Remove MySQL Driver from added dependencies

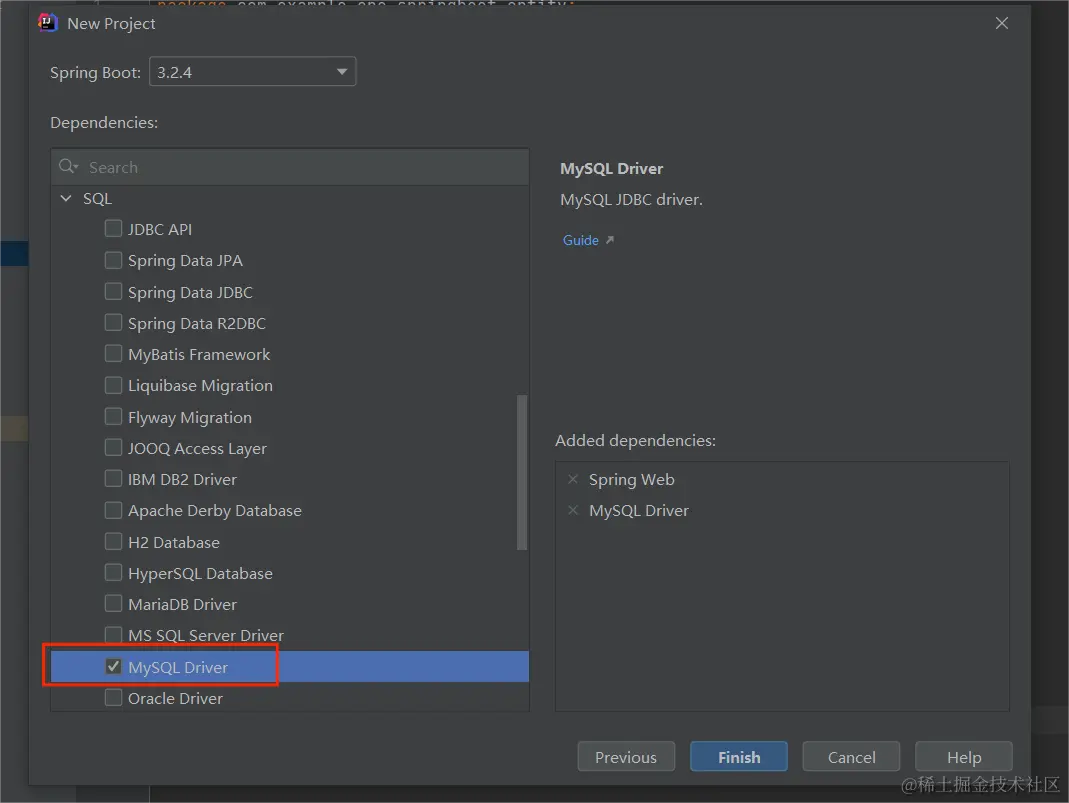[x=573, y=510]
